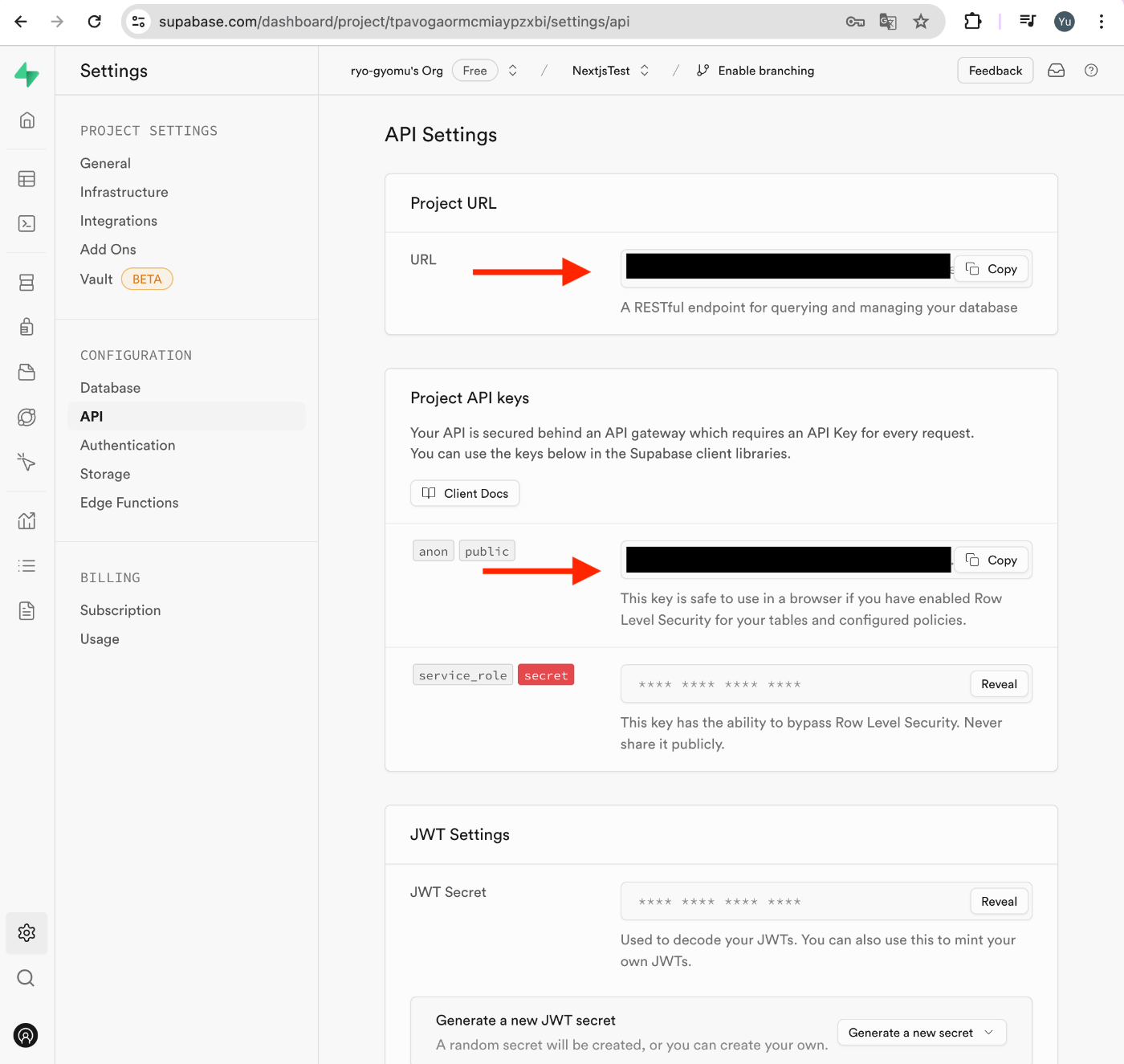Open the Chrome profile Yu avatar

pos(1065,22)
